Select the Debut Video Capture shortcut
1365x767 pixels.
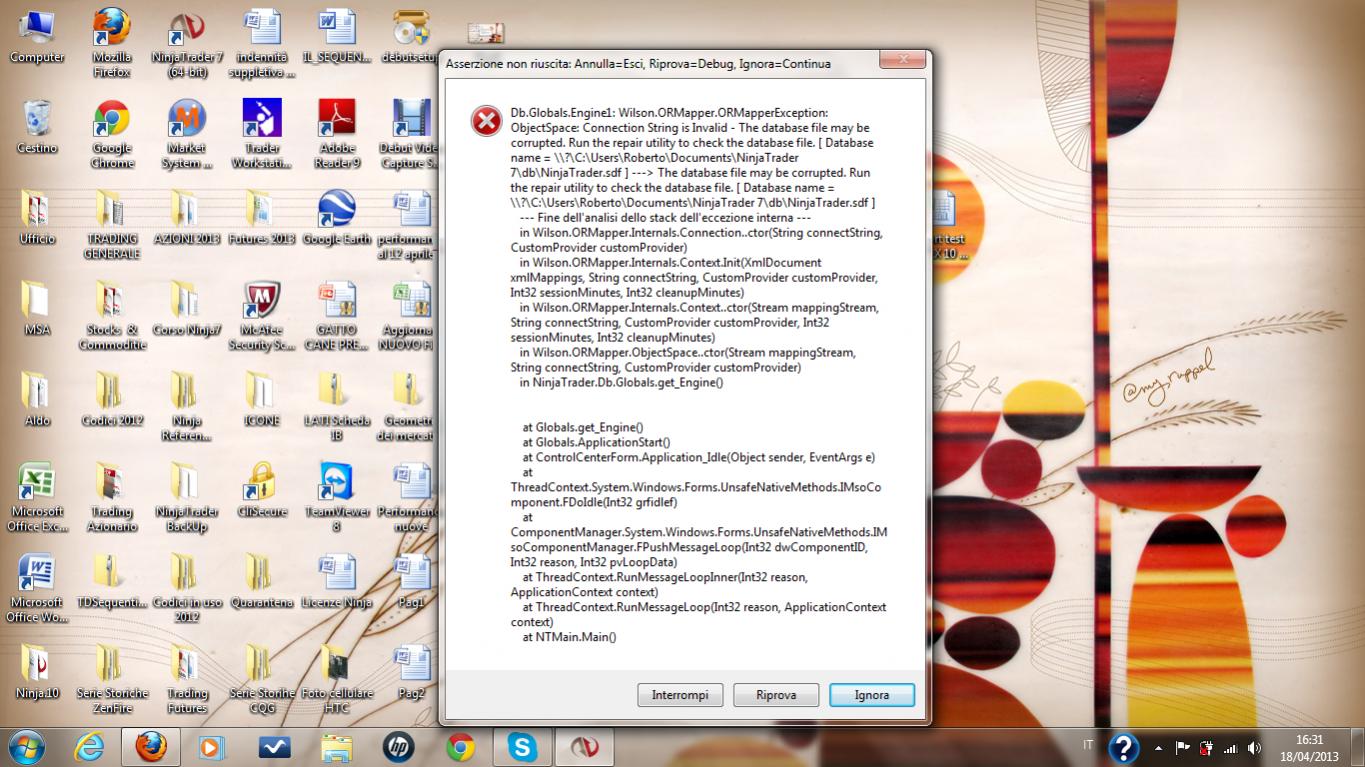(410, 134)
